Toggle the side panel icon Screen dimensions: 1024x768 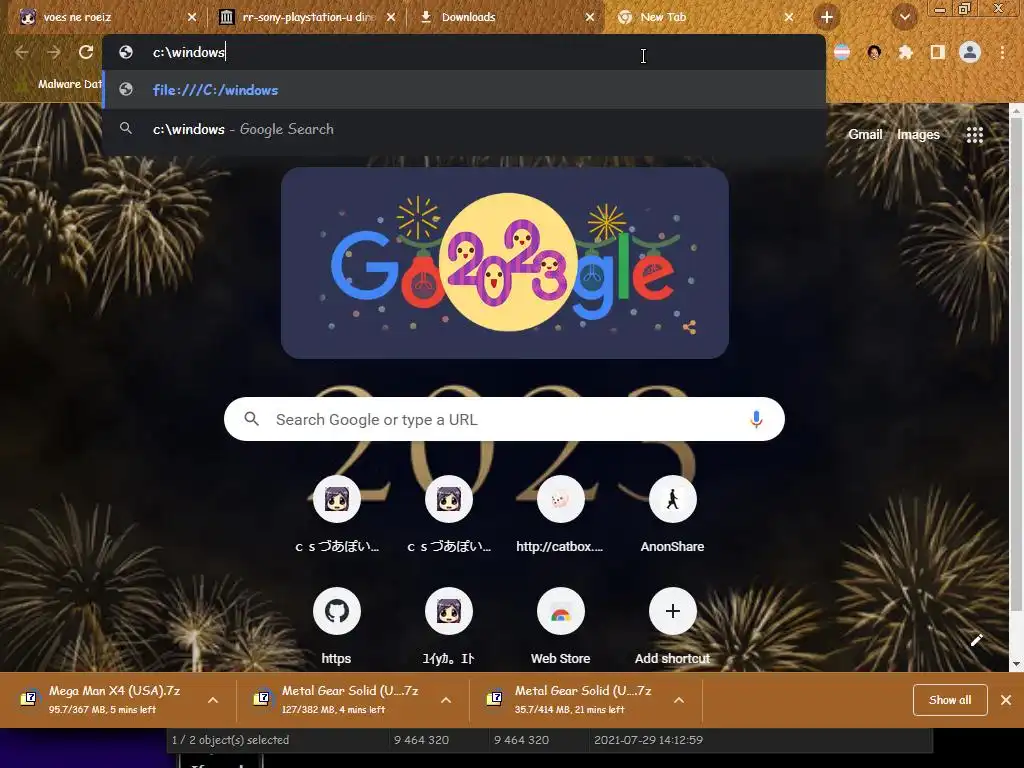click(937, 52)
